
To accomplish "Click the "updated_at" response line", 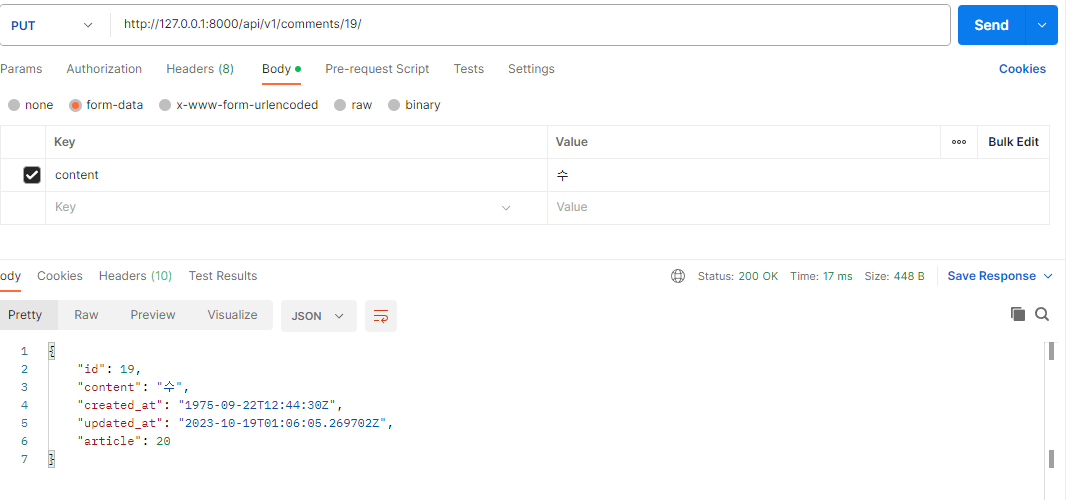I will (235, 424).
